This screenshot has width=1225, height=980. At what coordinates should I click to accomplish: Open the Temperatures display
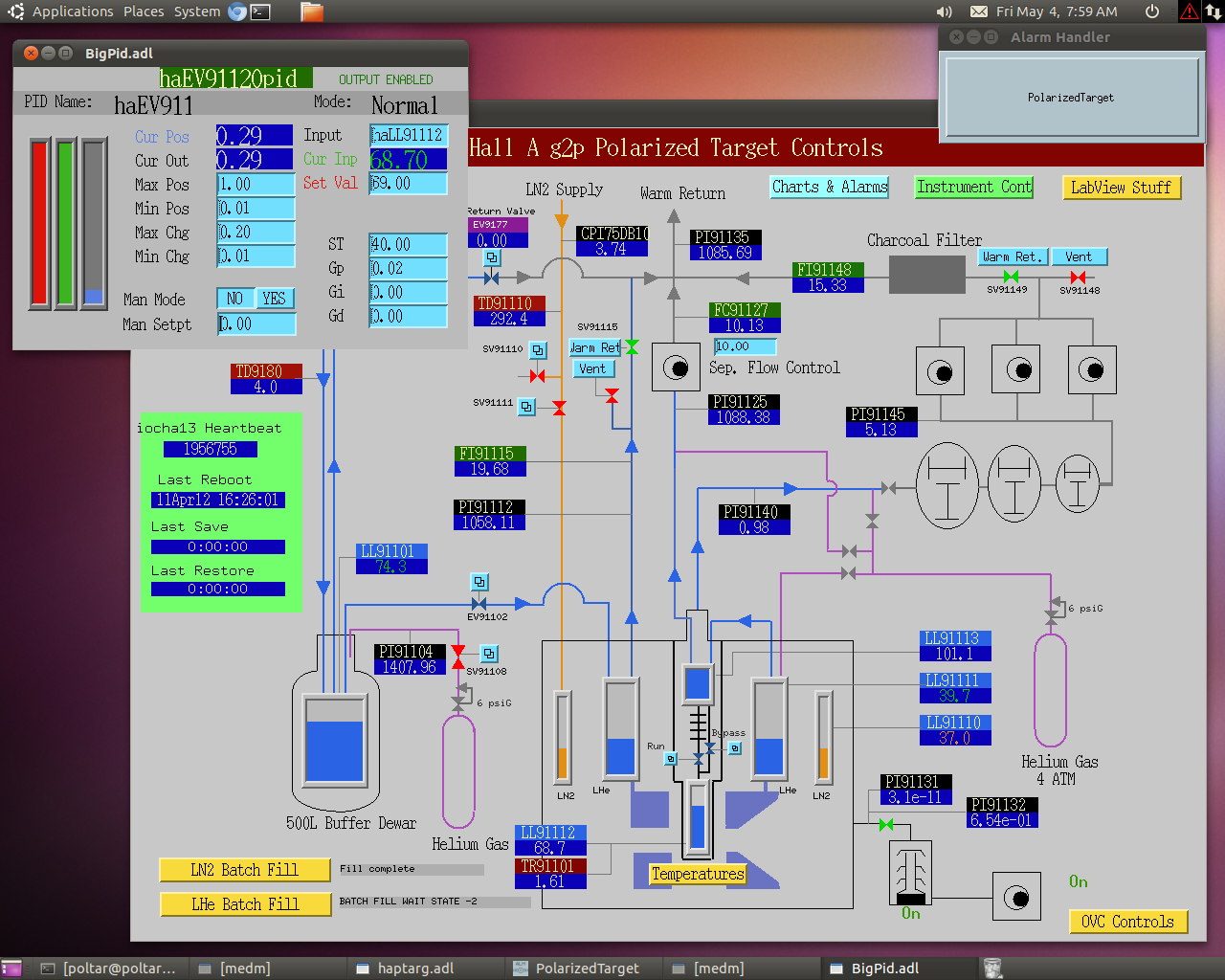(698, 874)
